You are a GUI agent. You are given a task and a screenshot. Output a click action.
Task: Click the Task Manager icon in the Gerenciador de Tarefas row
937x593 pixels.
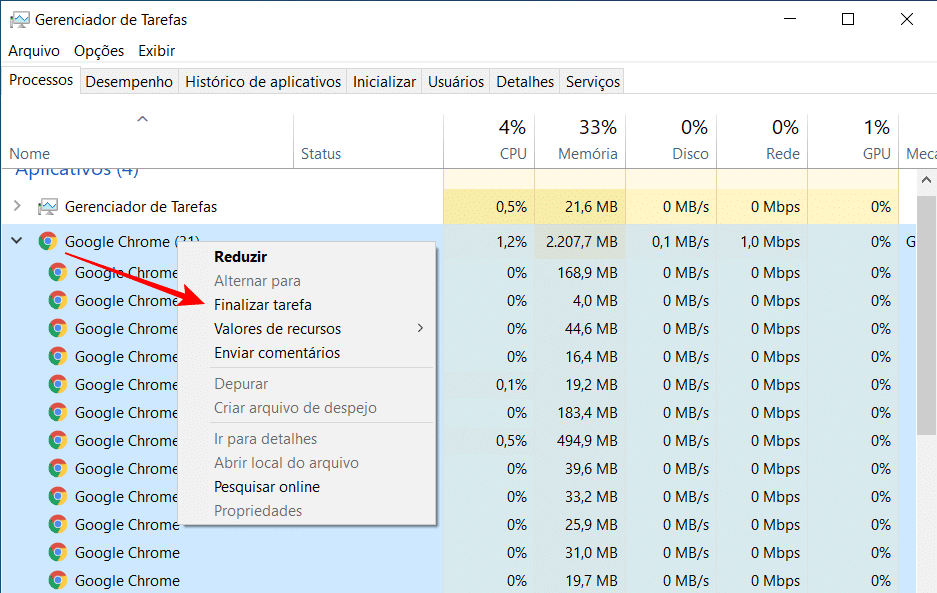click(x=47, y=207)
